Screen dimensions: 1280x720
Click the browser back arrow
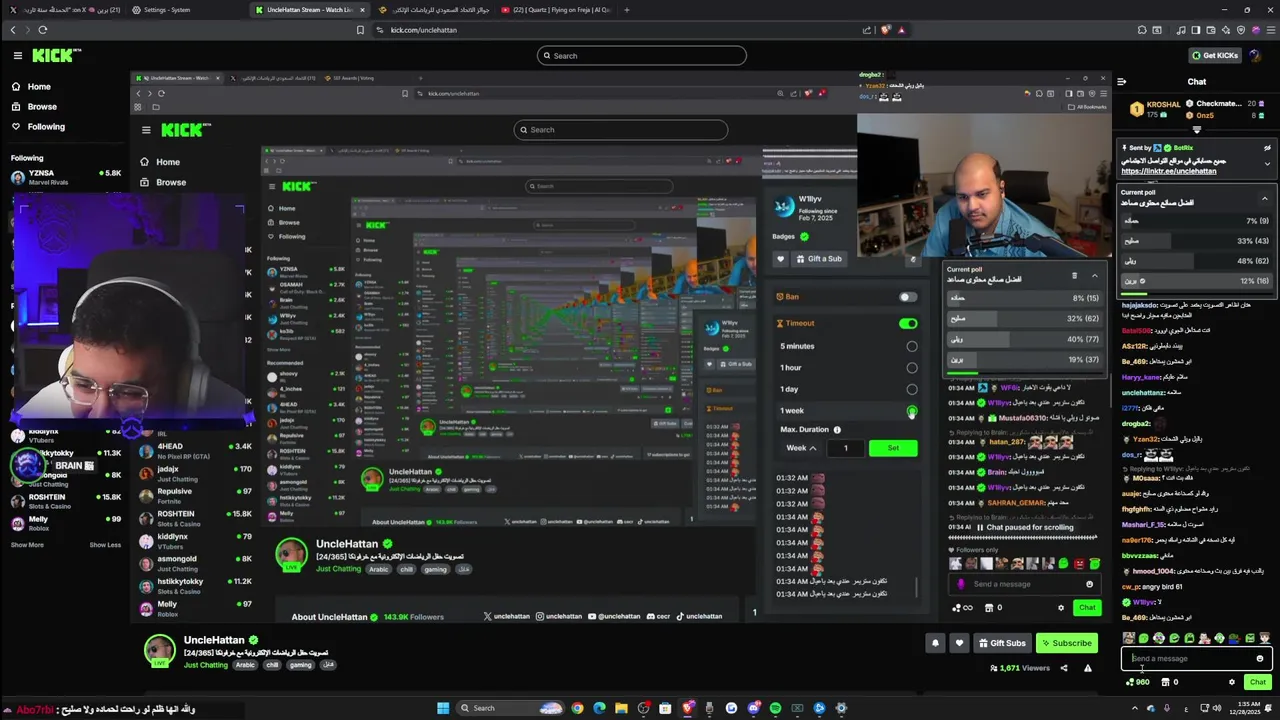pos(13,30)
